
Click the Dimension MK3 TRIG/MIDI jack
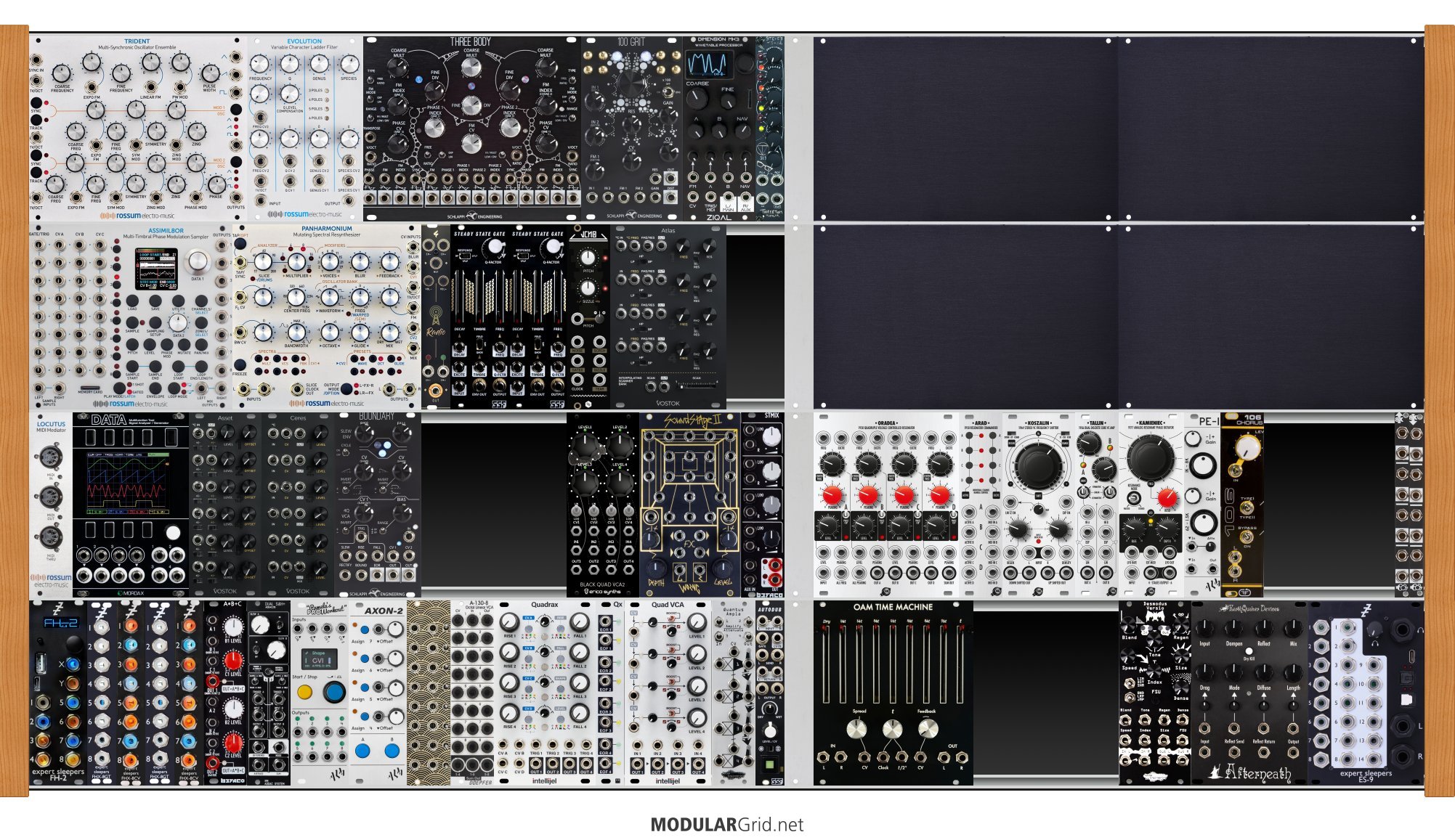tap(710, 197)
